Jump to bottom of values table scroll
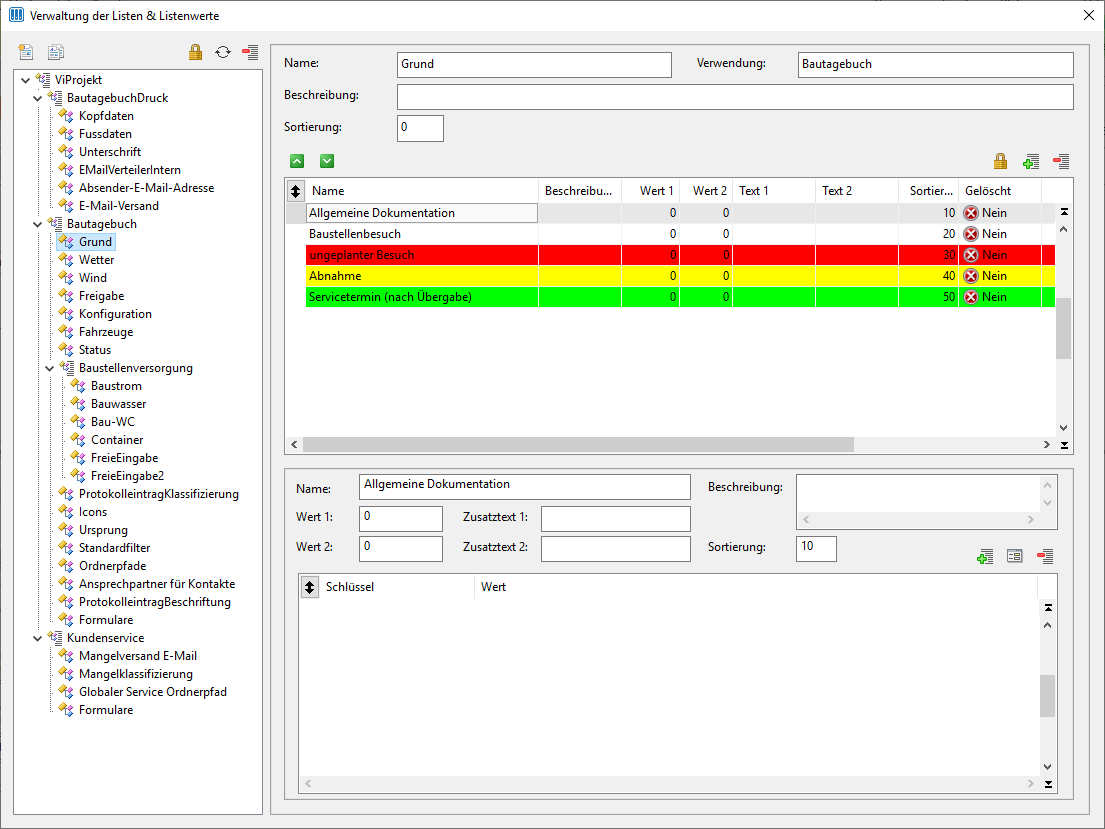The width and height of the screenshot is (1105, 829). [1064, 445]
